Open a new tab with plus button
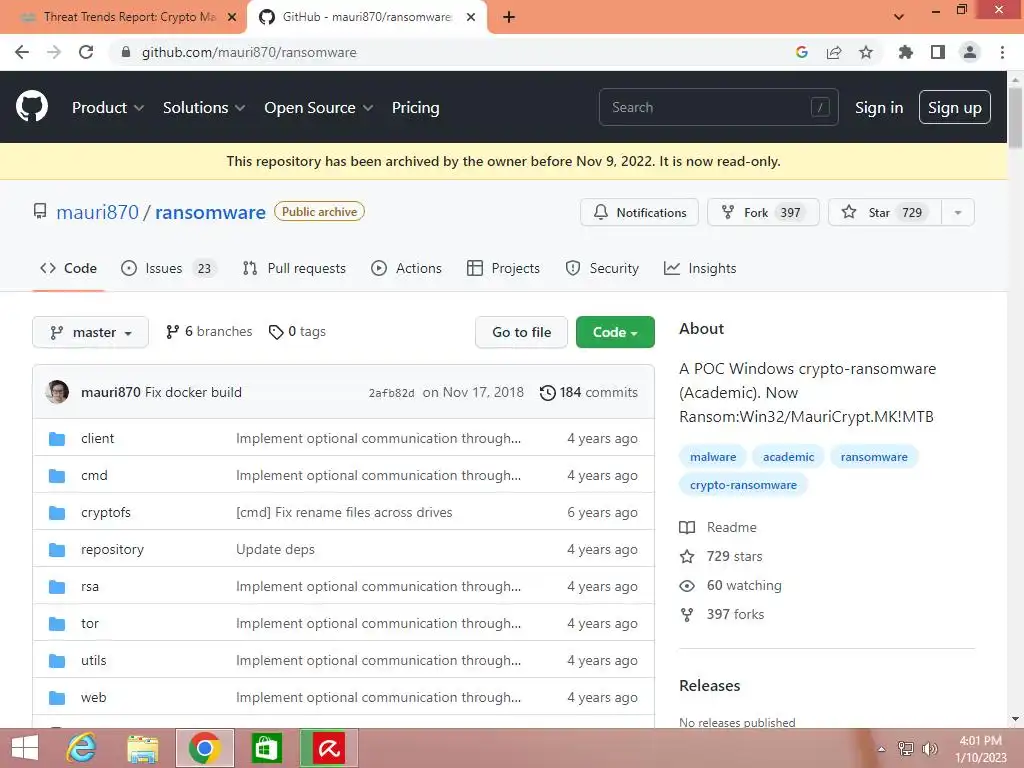This screenshot has height=768, width=1024. pyautogui.click(x=509, y=17)
